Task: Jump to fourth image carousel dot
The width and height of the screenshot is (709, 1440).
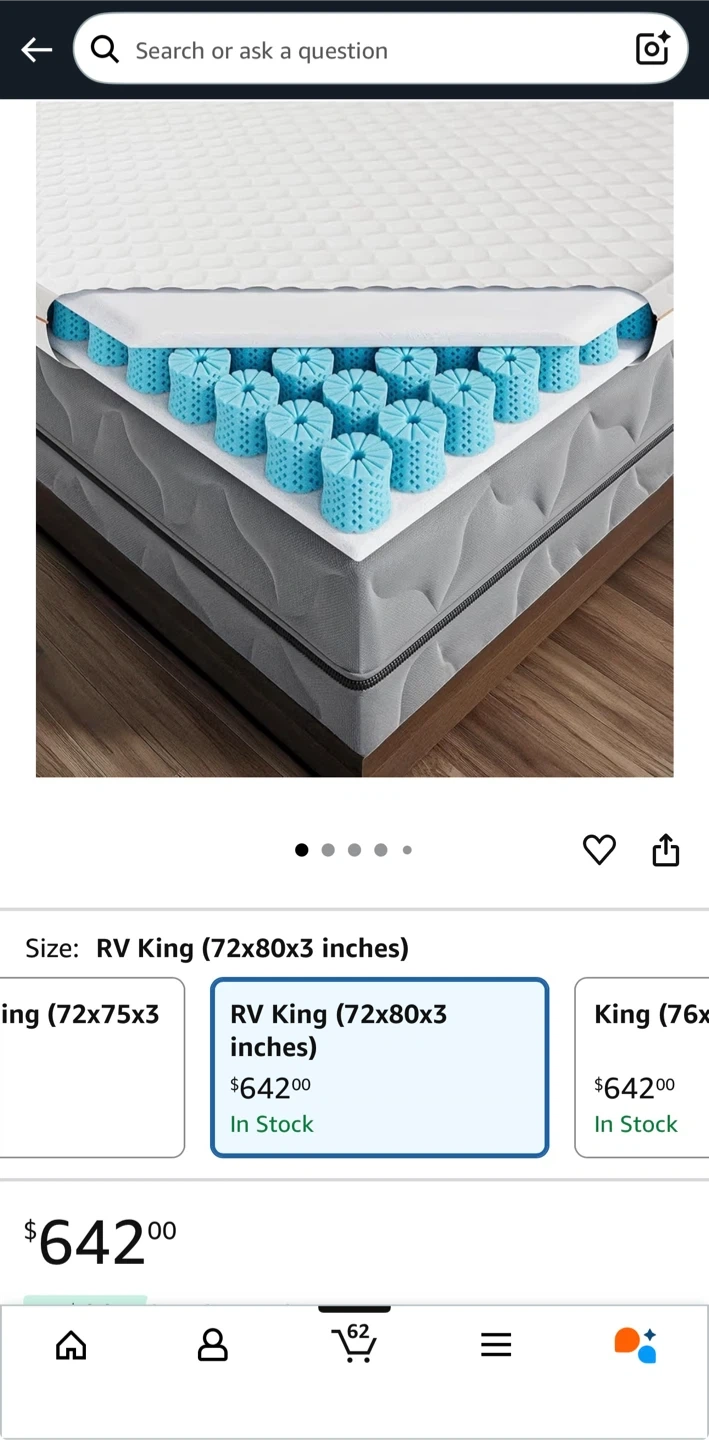Action: click(381, 850)
